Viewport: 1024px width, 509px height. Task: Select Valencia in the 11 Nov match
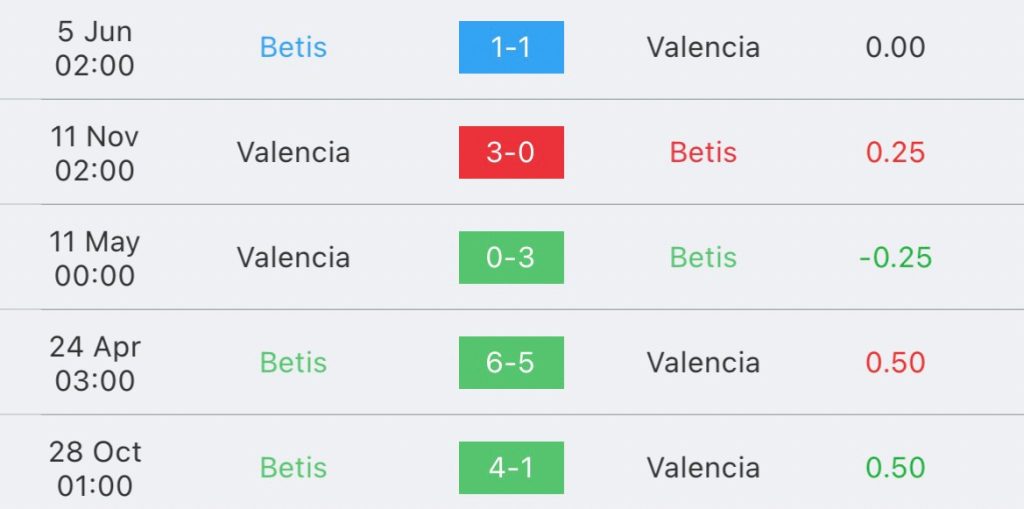(293, 152)
